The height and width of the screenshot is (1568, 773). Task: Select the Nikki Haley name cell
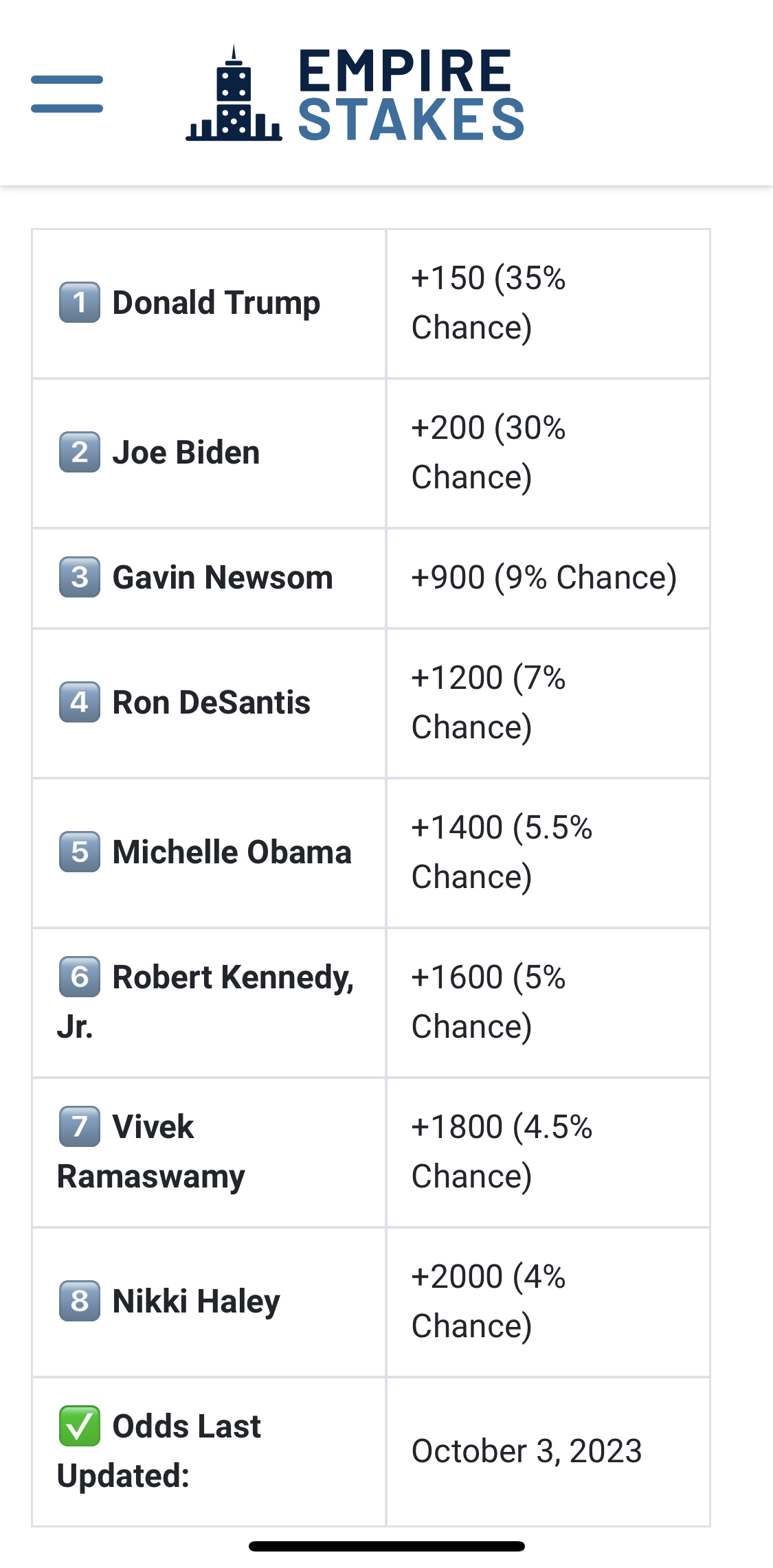point(209,1302)
